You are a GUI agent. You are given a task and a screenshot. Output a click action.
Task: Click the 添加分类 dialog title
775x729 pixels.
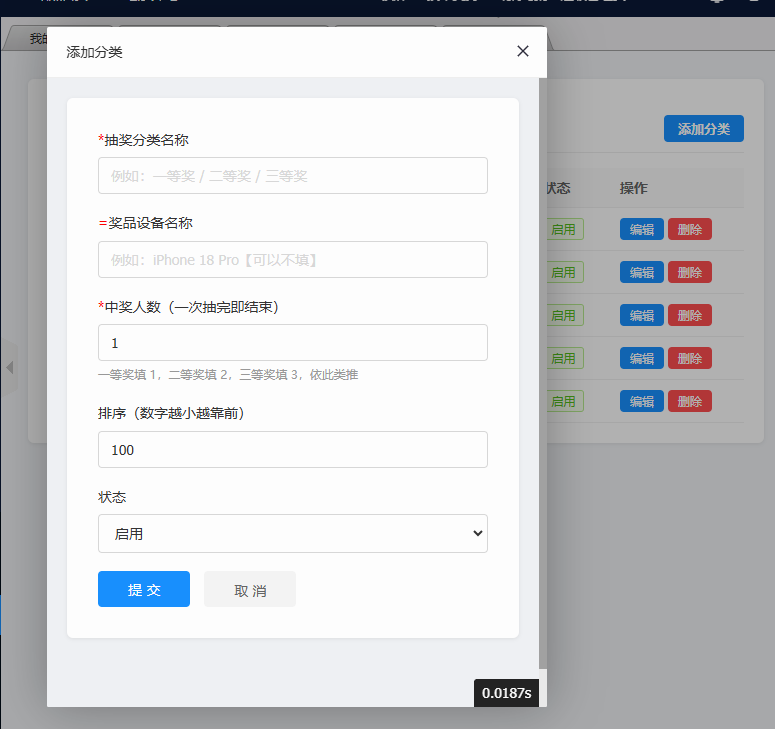pos(94,52)
